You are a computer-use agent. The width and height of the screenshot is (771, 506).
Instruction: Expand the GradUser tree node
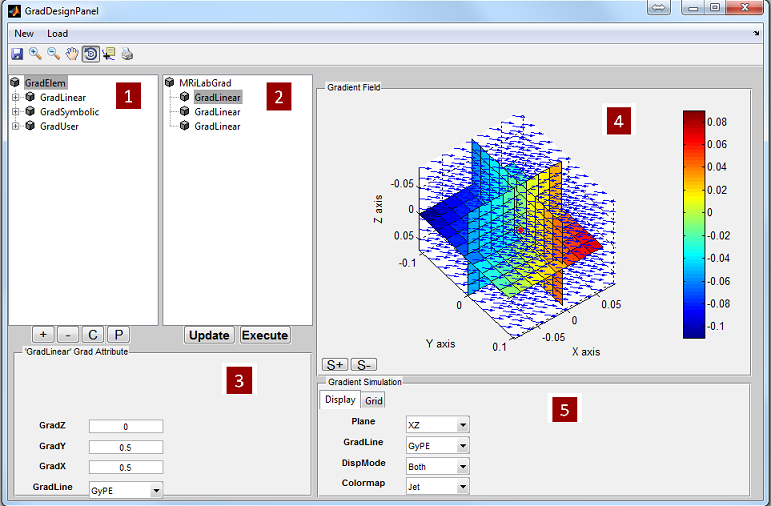(x=16, y=126)
